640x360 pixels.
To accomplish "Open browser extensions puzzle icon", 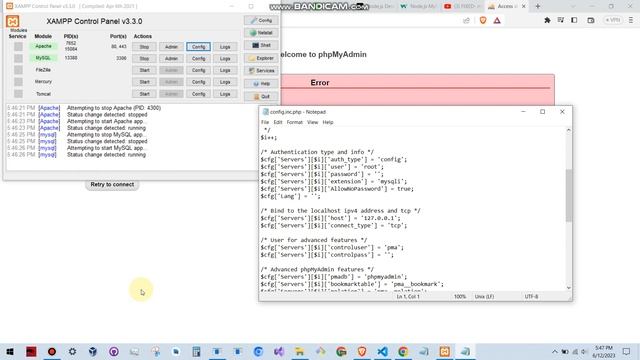I will [547, 20].
